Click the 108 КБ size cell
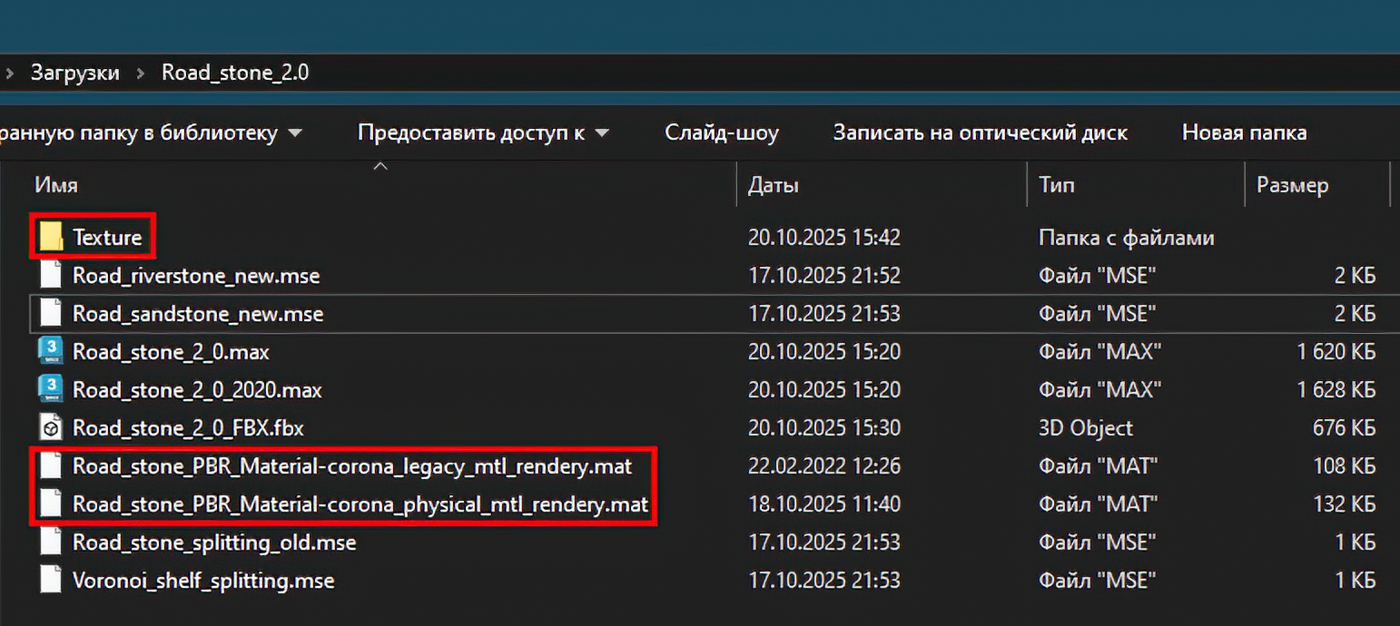Screen dimensions: 1400x626 [1344, 466]
